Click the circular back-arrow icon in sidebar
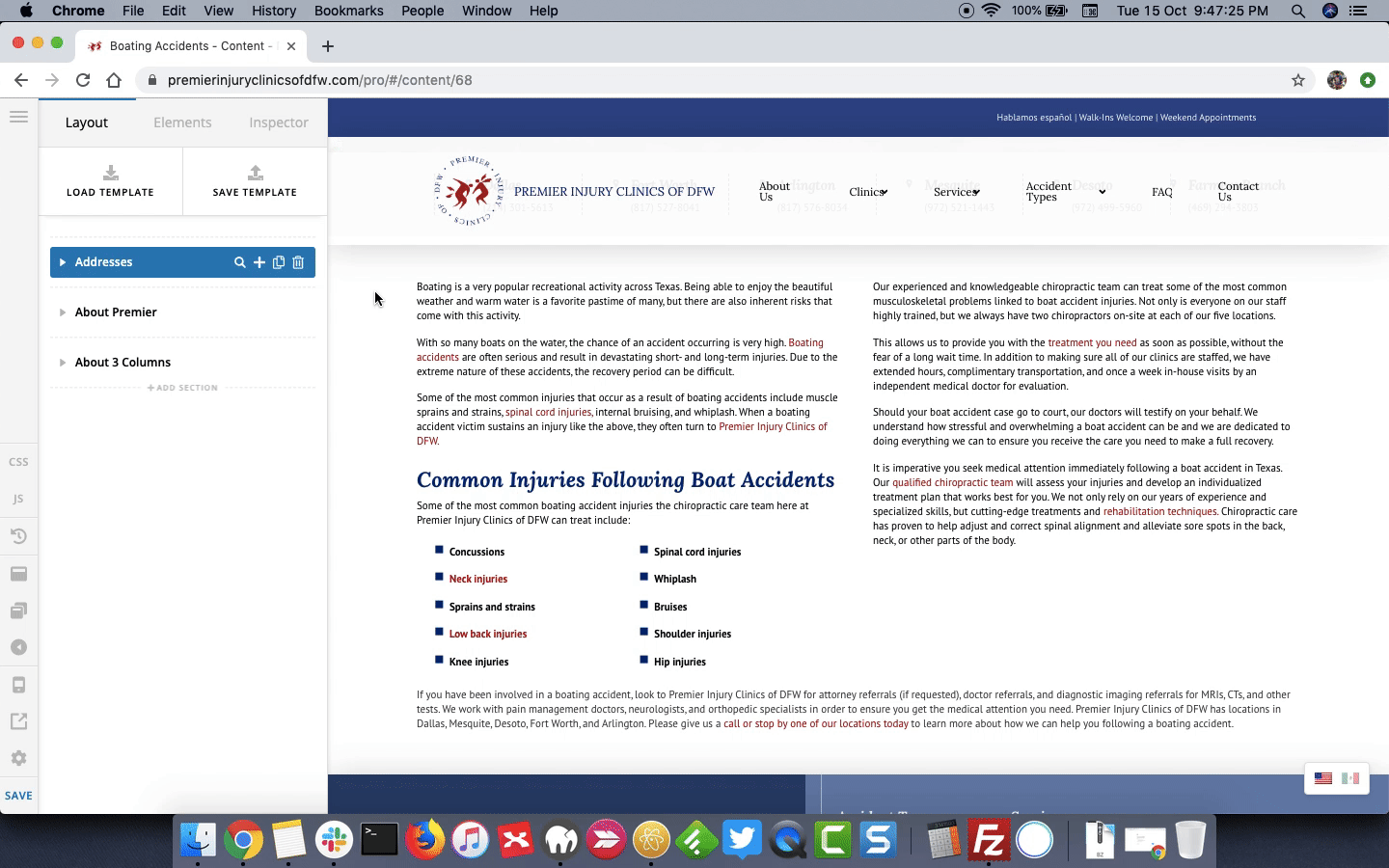 [x=18, y=647]
